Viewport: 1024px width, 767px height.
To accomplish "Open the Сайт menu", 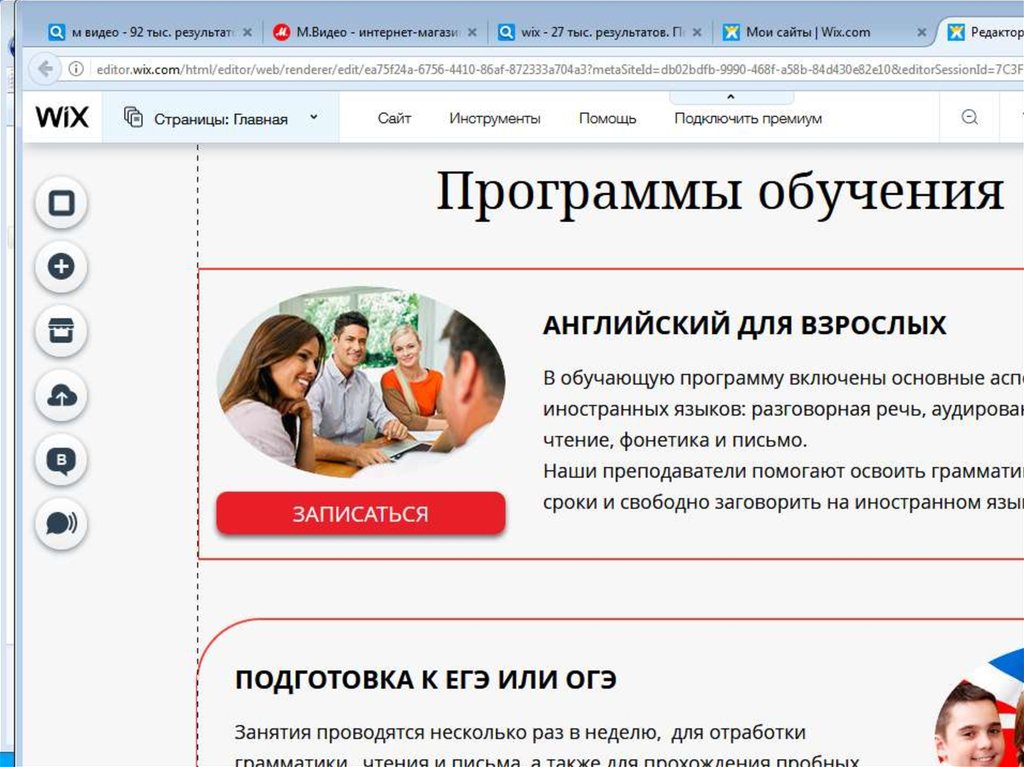I will [x=394, y=118].
